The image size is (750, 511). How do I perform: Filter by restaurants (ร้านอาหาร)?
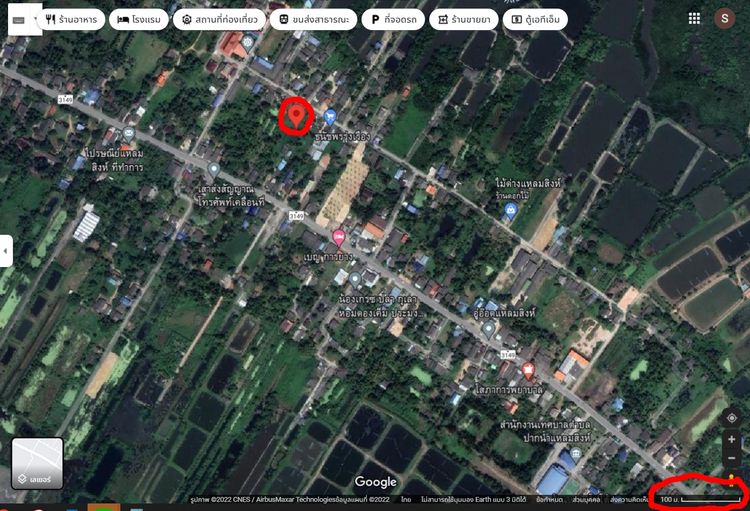coord(72,19)
